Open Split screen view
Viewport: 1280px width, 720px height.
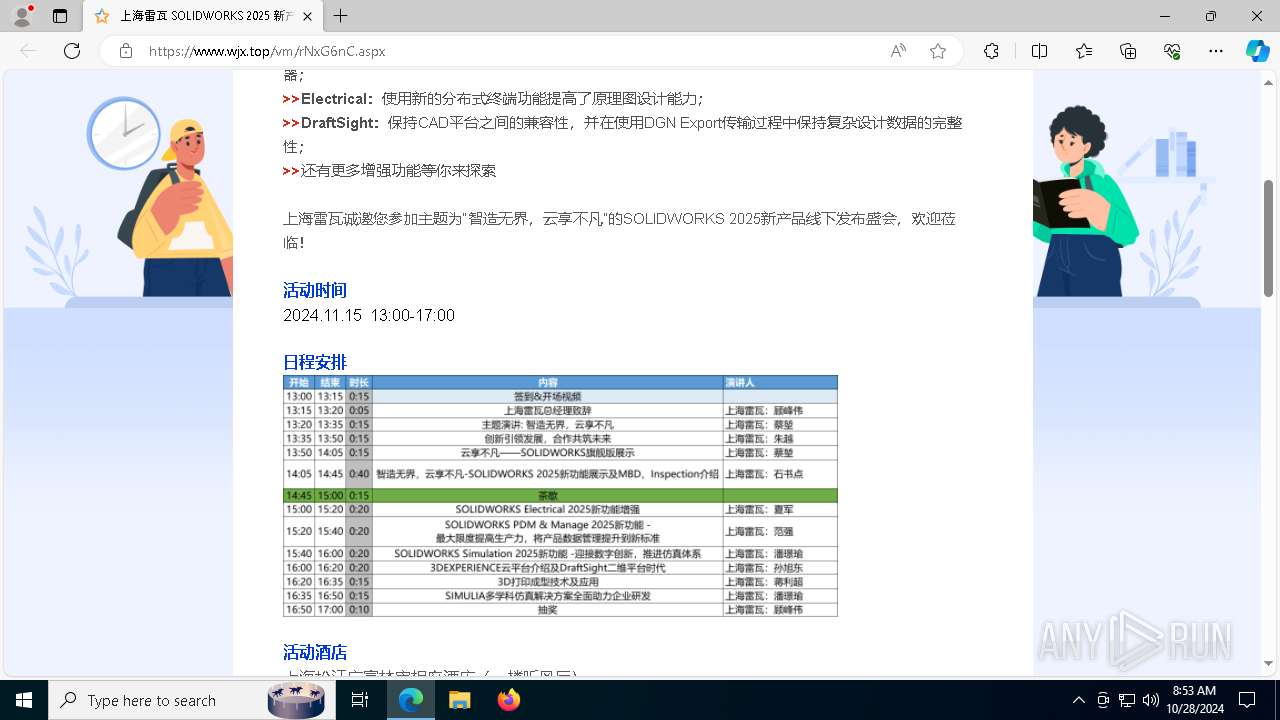1039,51
